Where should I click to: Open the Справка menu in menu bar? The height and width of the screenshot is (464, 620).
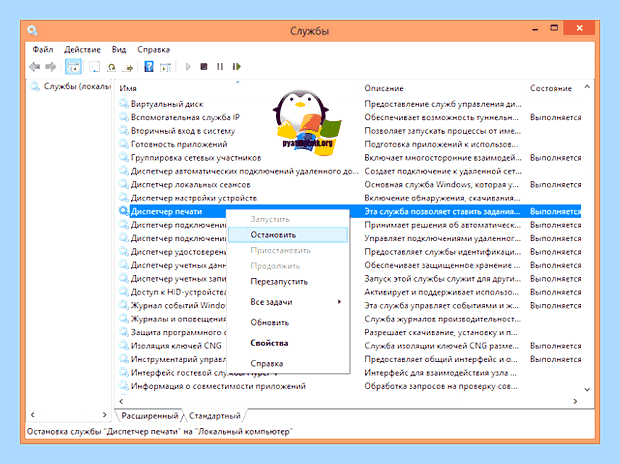[153, 49]
